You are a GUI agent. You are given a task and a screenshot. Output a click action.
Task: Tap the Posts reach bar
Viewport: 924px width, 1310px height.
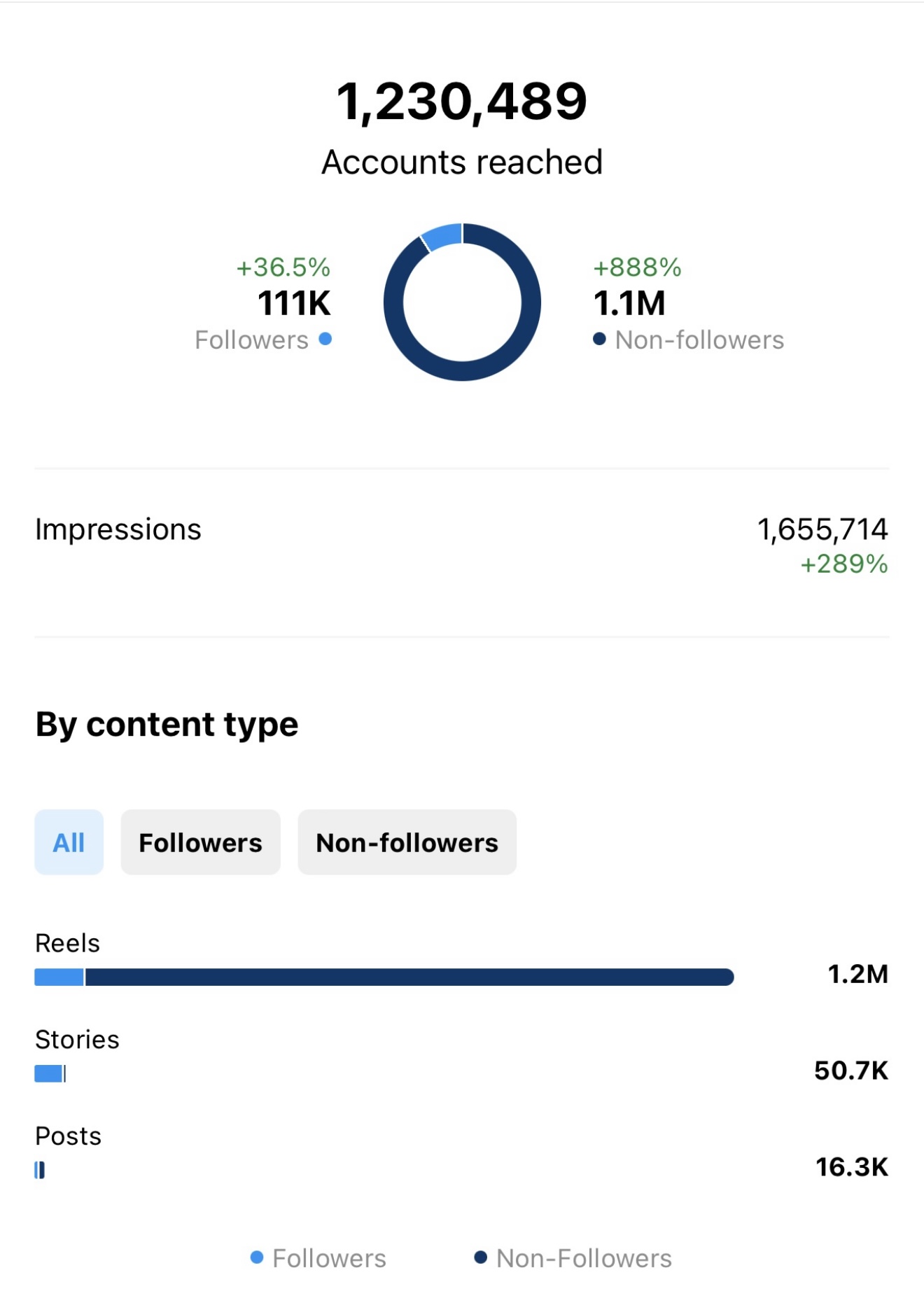(40, 1170)
